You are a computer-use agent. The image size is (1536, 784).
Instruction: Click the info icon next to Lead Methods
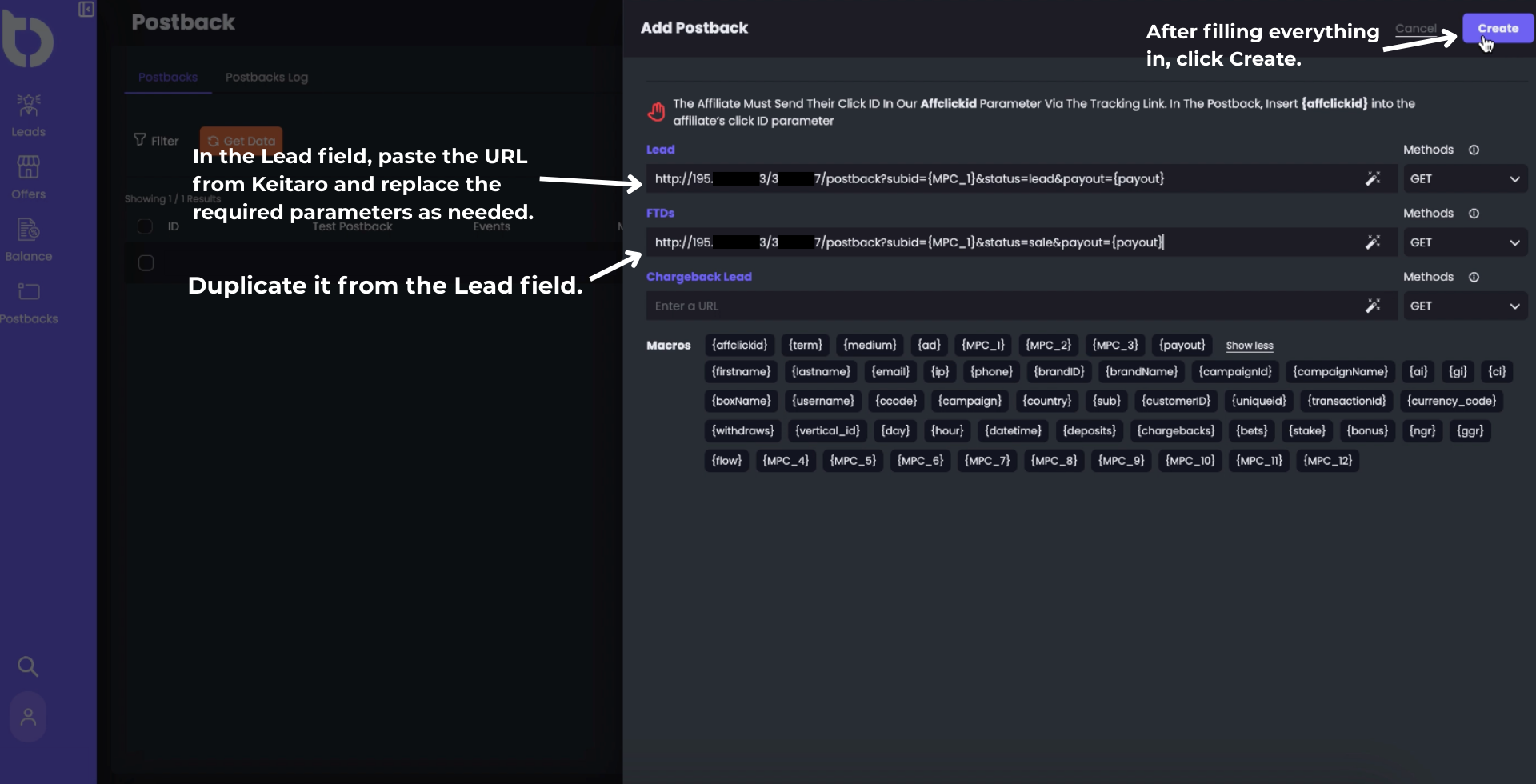pos(1474,150)
